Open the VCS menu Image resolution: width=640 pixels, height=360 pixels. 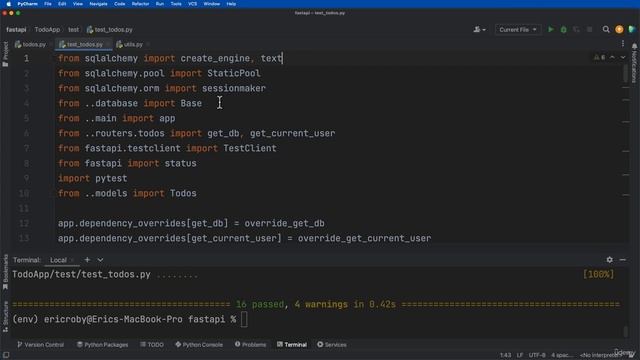coord(192,4)
